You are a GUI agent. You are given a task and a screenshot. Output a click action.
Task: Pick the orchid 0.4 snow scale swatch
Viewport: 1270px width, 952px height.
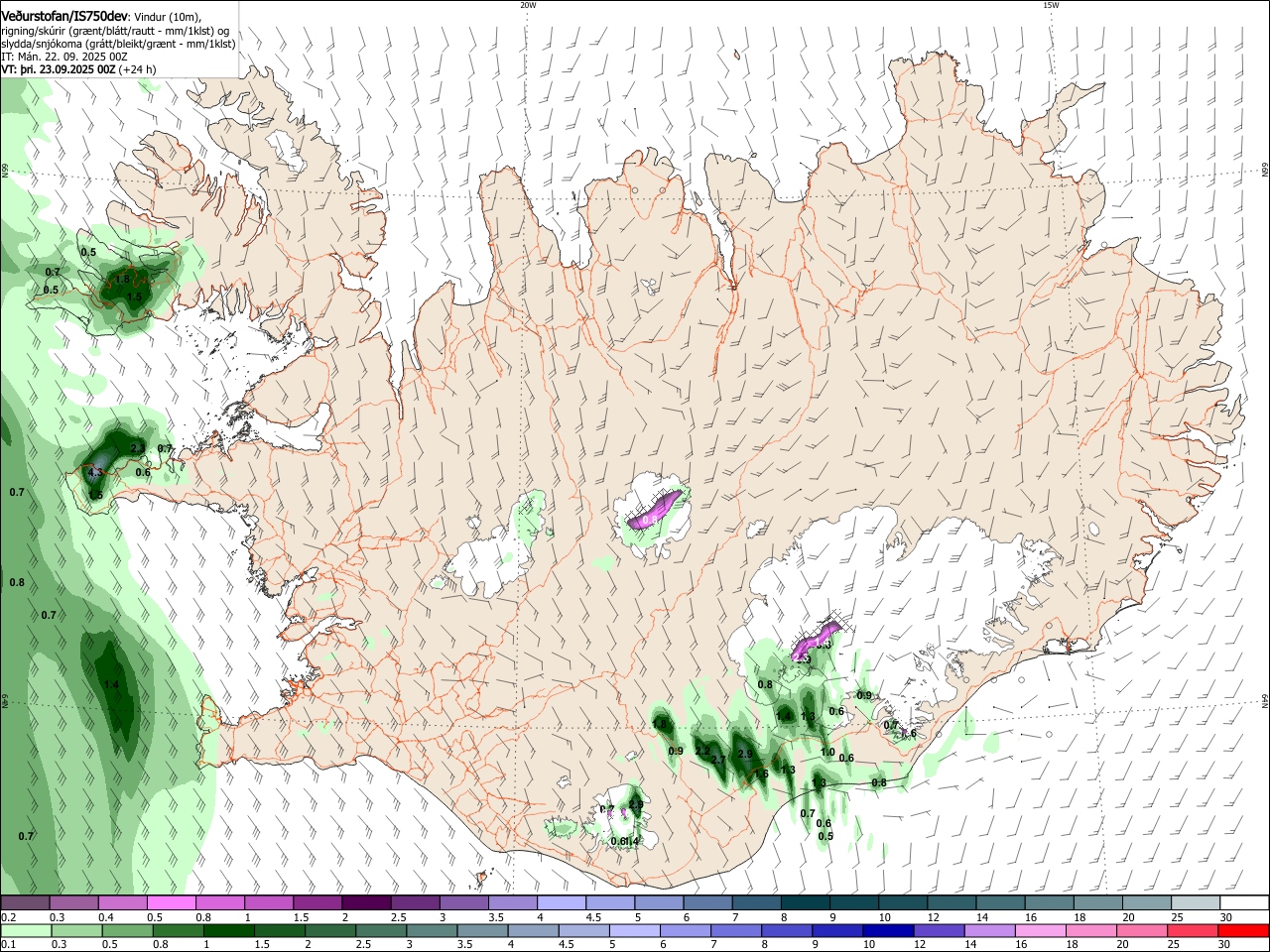[122, 903]
